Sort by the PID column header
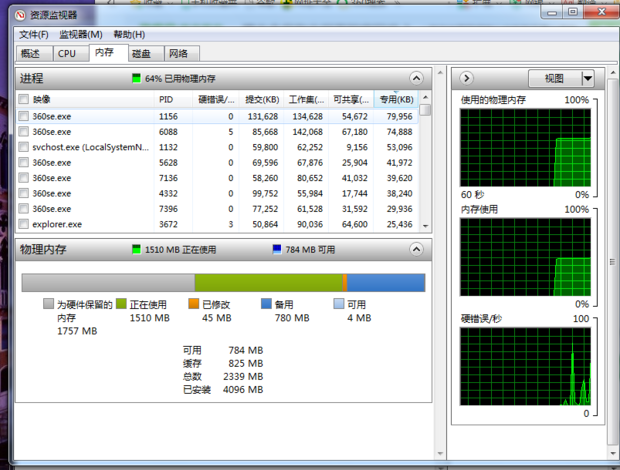This screenshot has width=620, height=470. [x=173, y=99]
